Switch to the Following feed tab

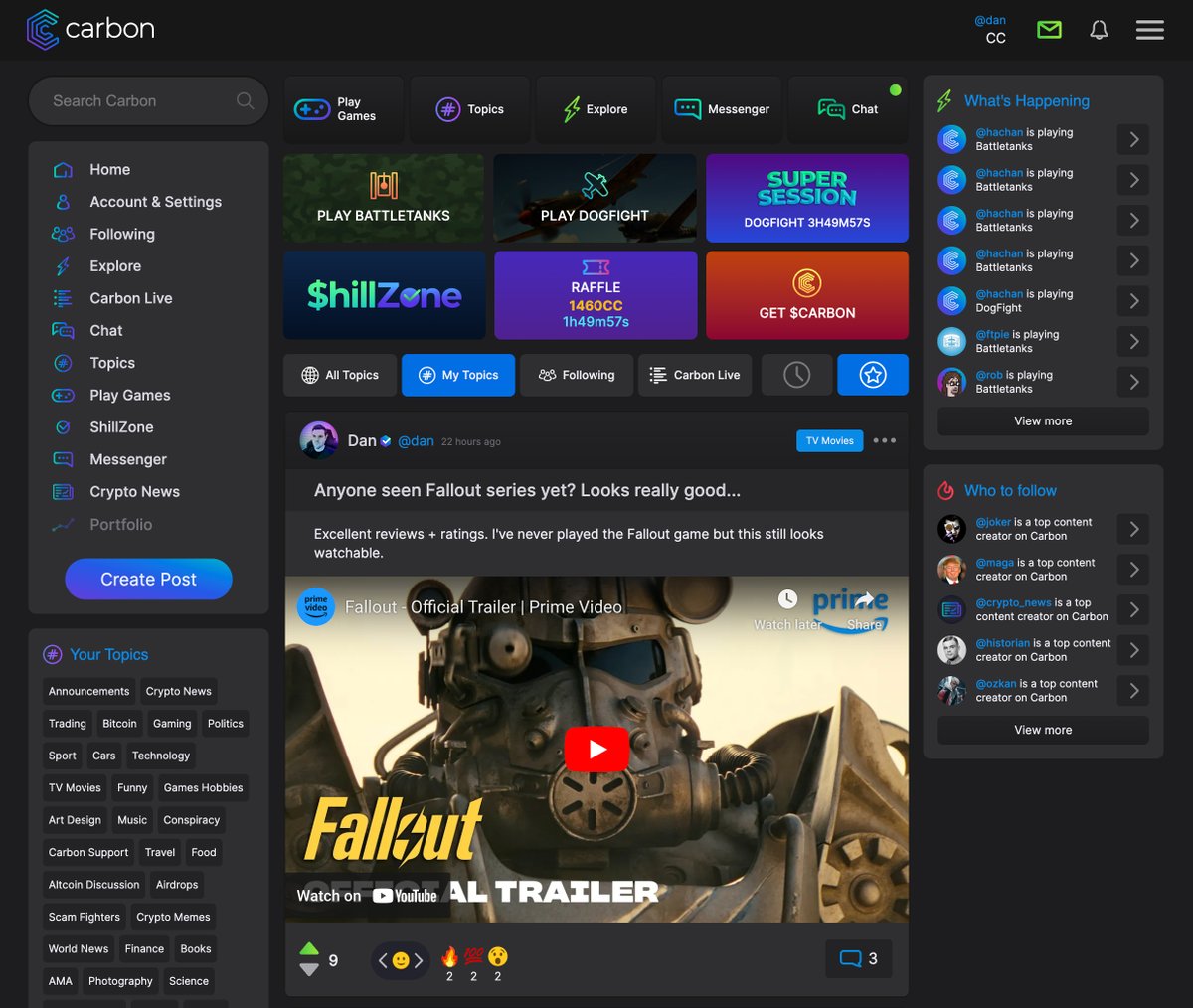577,375
